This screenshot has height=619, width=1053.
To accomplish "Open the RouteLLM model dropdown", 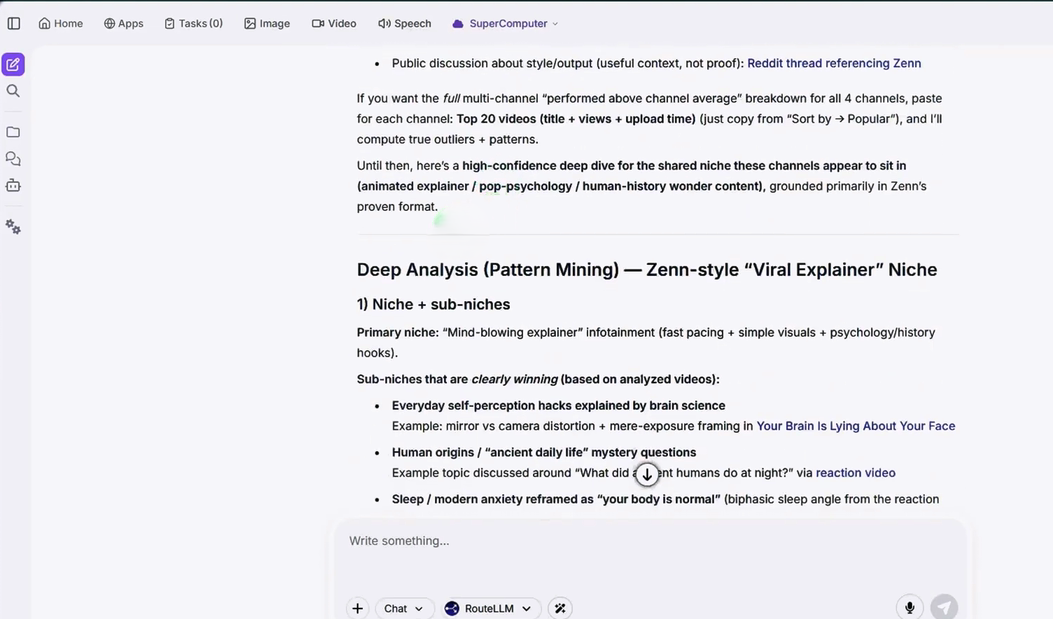I will tap(488, 608).
